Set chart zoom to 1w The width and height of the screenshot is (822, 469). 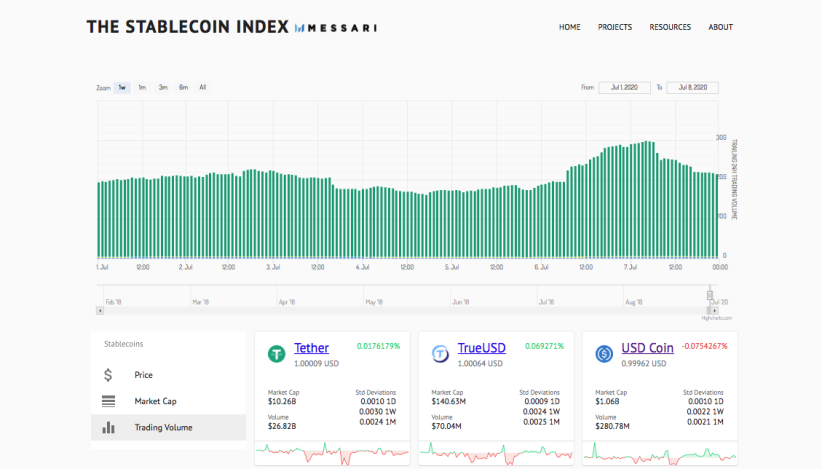(x=122, y=88)
